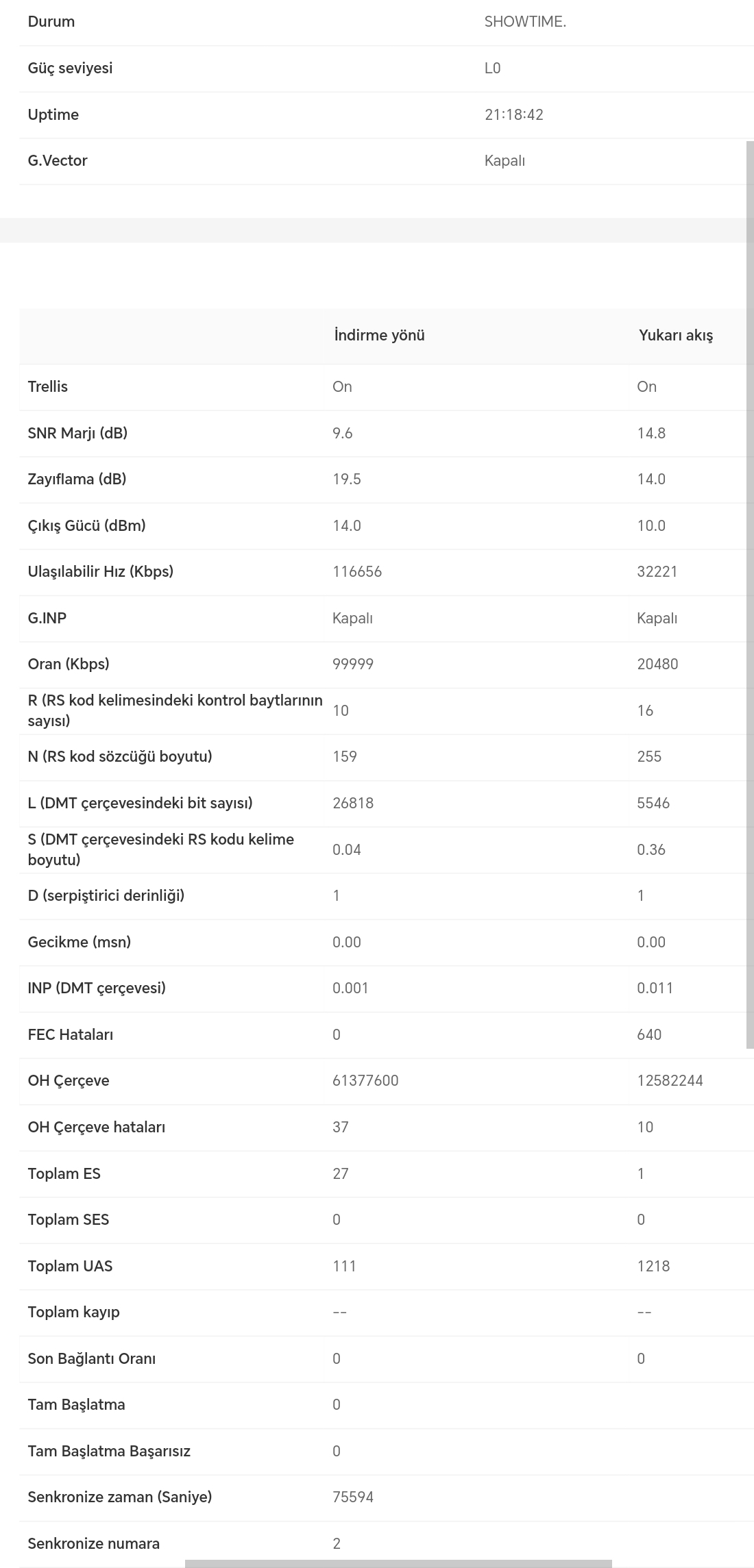The image size is (754, 1568).
Task: Click the G.Vector row label
Action: point(58,161)
